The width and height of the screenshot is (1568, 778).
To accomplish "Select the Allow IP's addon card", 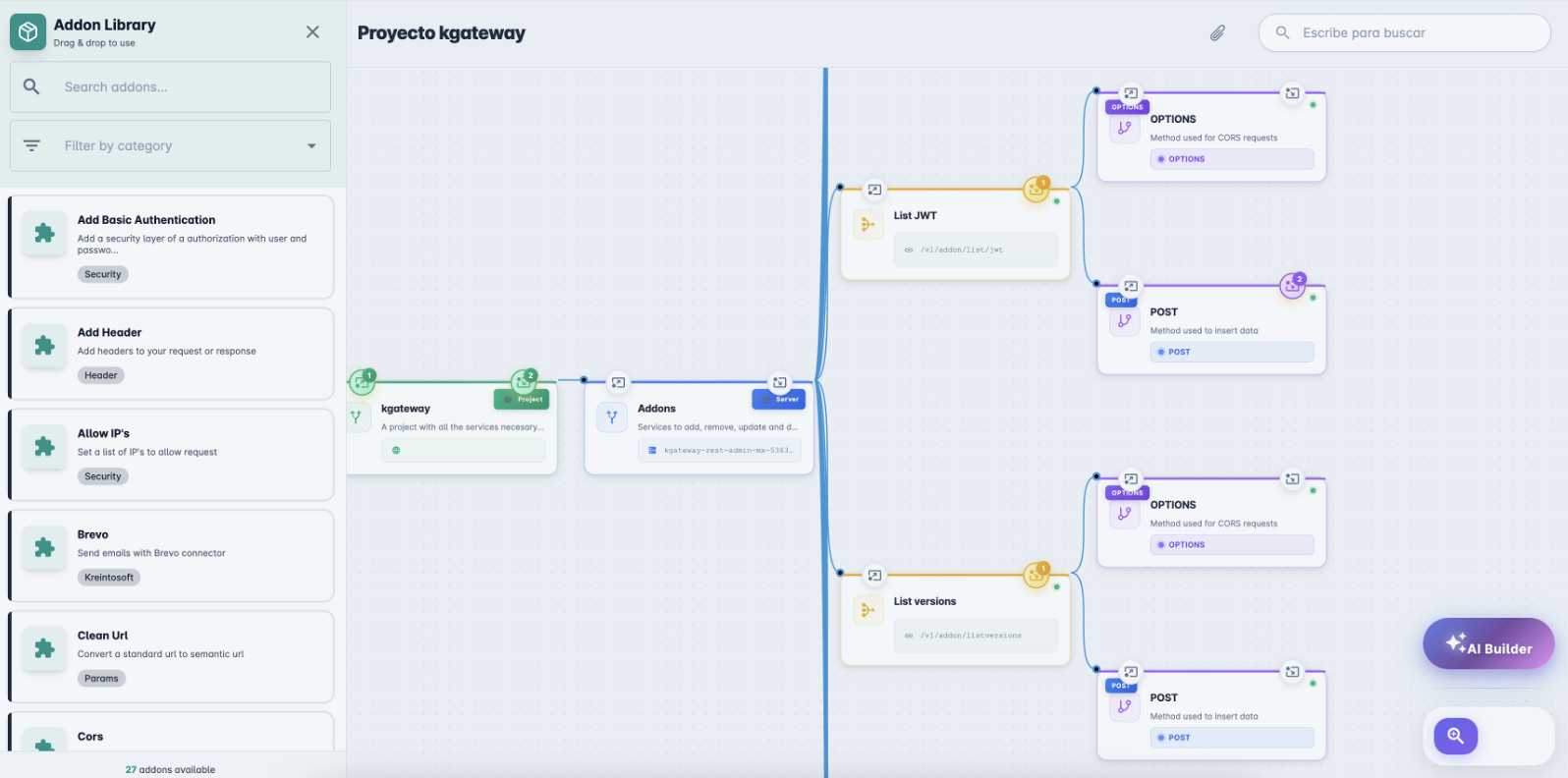I will 172,455.
